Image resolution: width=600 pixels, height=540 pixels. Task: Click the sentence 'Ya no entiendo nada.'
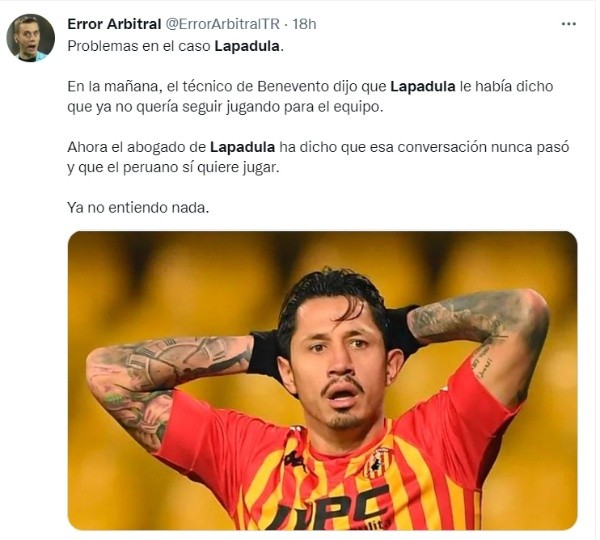(x=138, y=207)
